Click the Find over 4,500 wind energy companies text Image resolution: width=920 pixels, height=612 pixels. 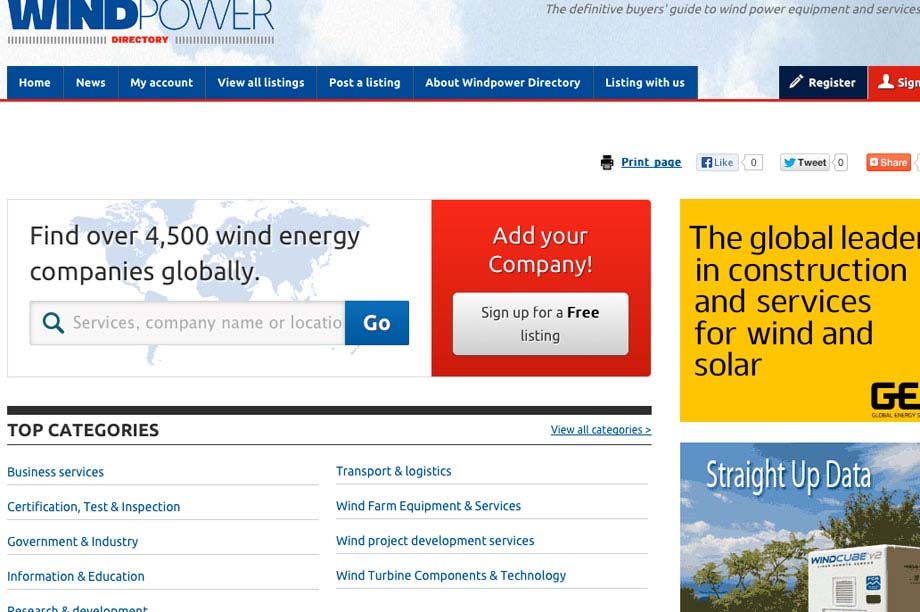tap(195, 253)
